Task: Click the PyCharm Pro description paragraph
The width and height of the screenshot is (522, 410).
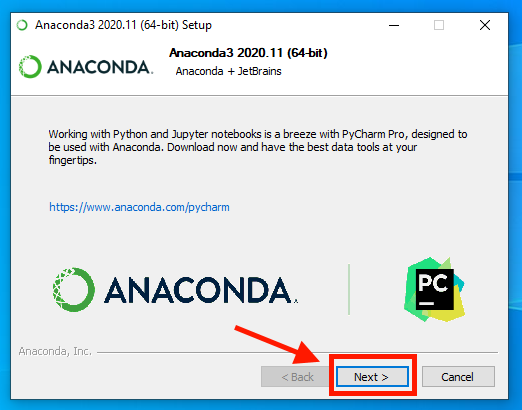Action: pyautogui.click(x=258, y=147)
